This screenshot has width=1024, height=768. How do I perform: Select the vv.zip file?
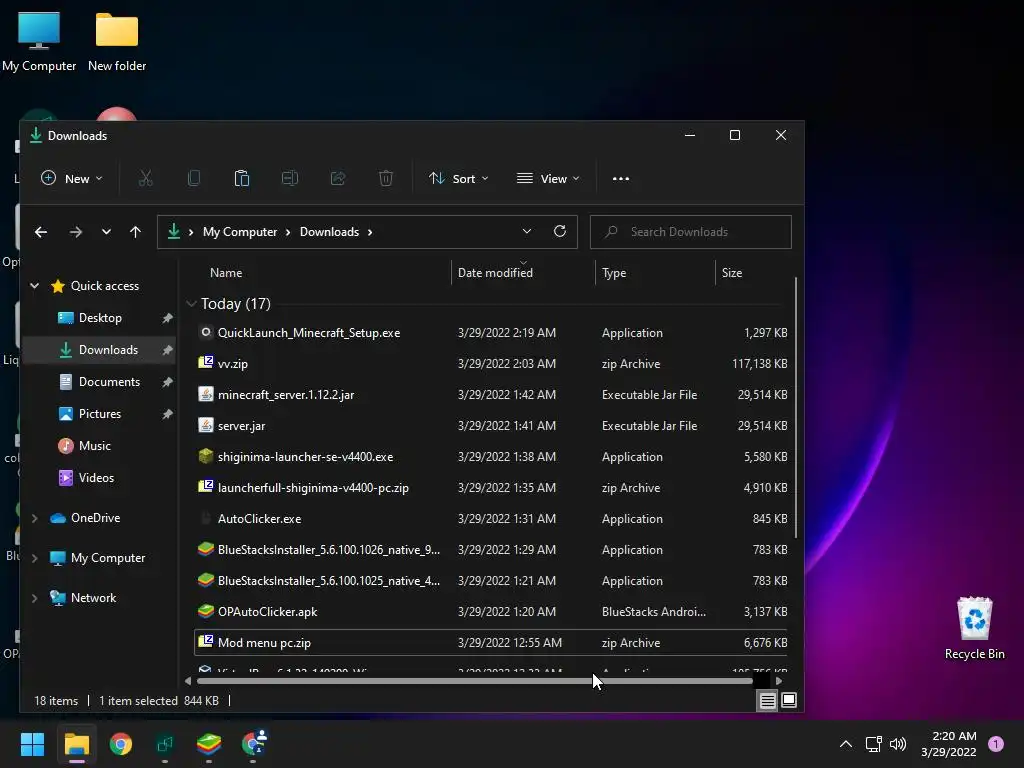tap(492, 364)
